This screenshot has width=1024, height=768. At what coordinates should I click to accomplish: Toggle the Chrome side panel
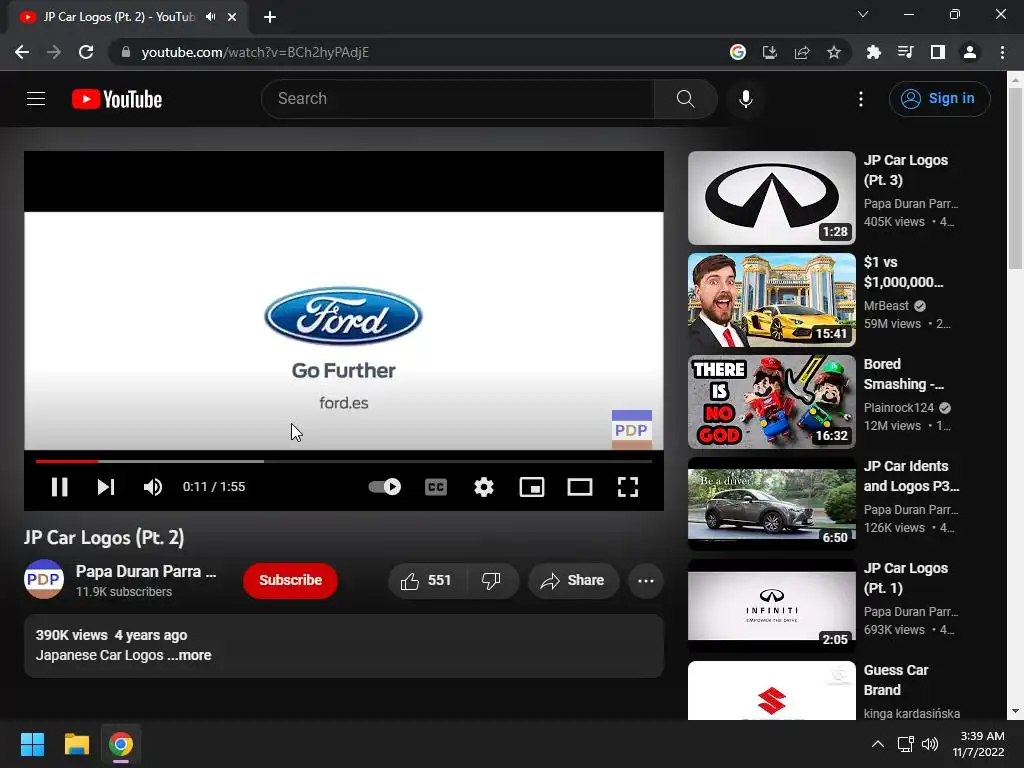point(938,52)
